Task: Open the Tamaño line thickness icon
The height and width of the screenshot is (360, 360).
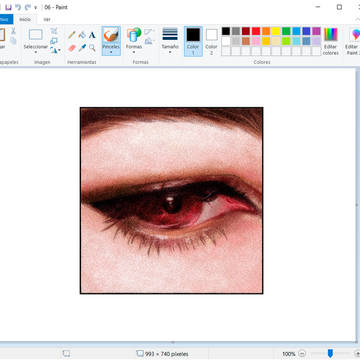Action: (x=170, y=34)
